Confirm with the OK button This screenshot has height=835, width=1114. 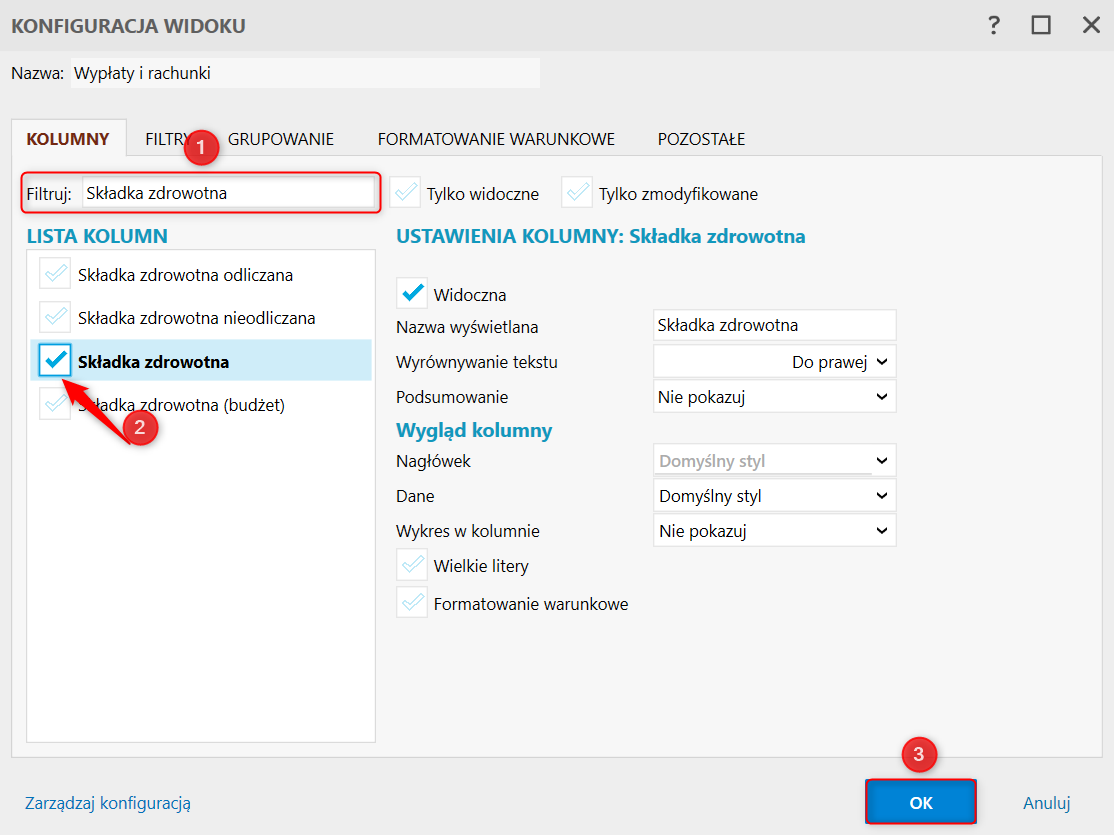pos(920,802)
